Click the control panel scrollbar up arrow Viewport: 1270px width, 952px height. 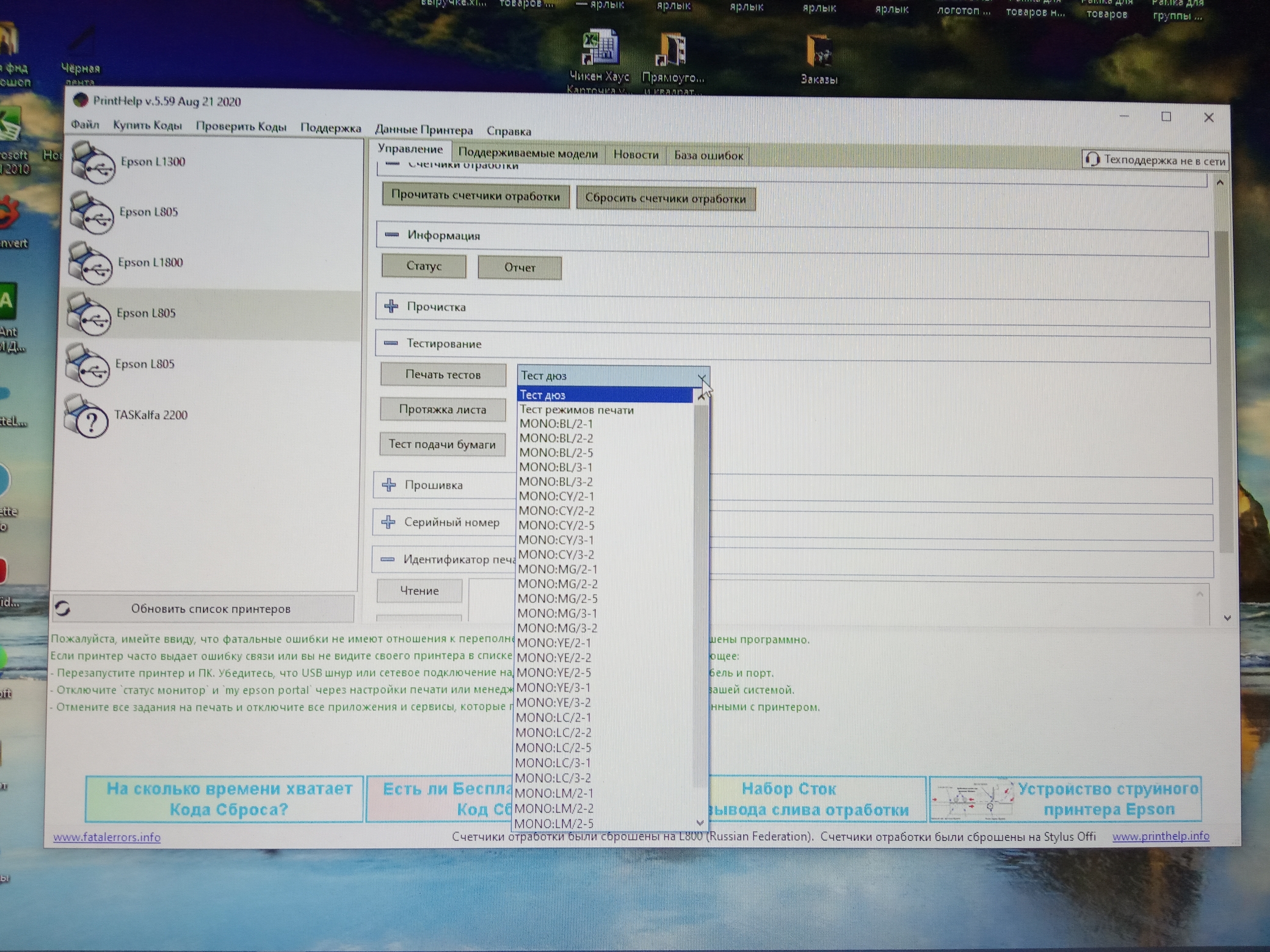click(1220, 182)
